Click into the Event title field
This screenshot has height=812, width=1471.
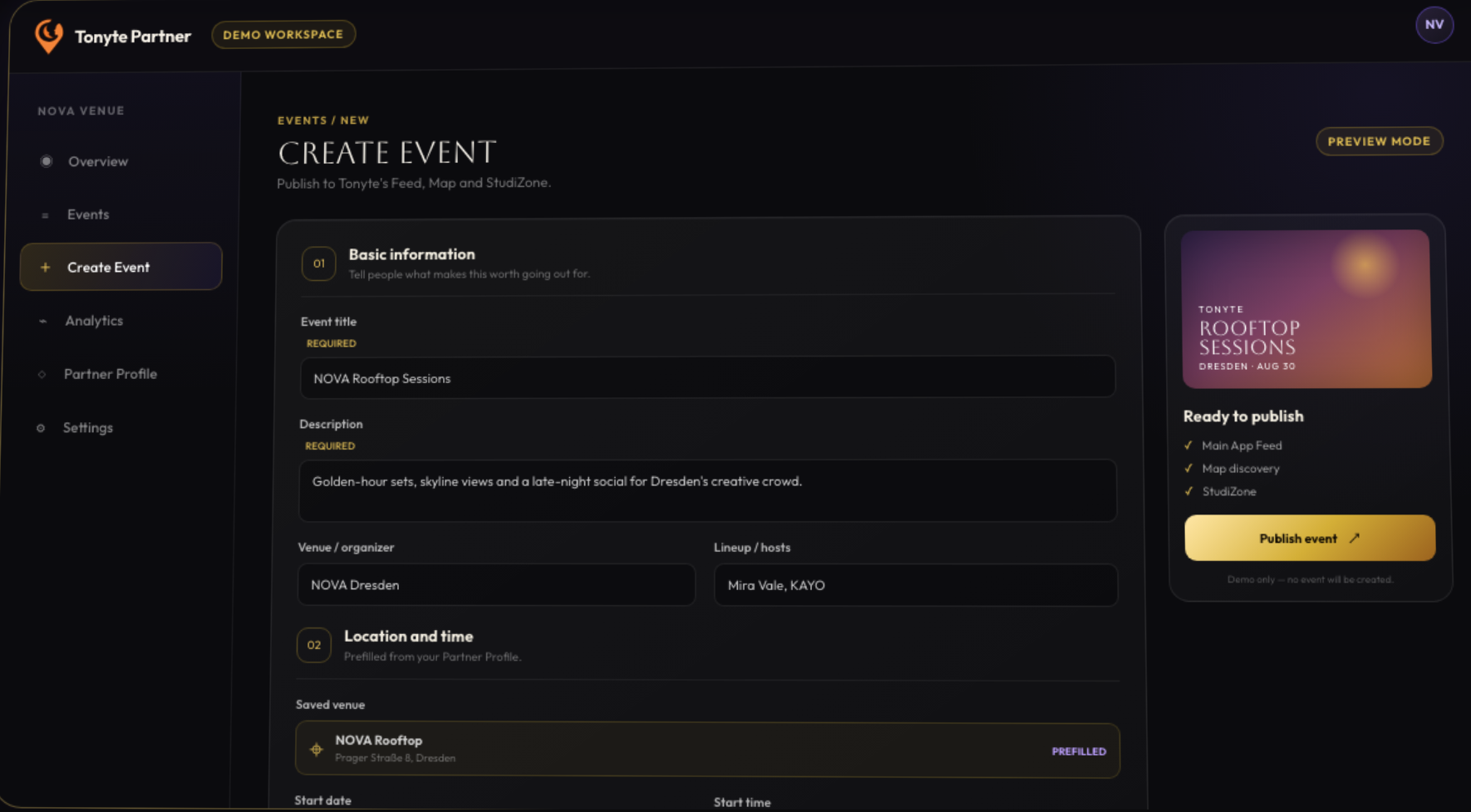(707, 377)
